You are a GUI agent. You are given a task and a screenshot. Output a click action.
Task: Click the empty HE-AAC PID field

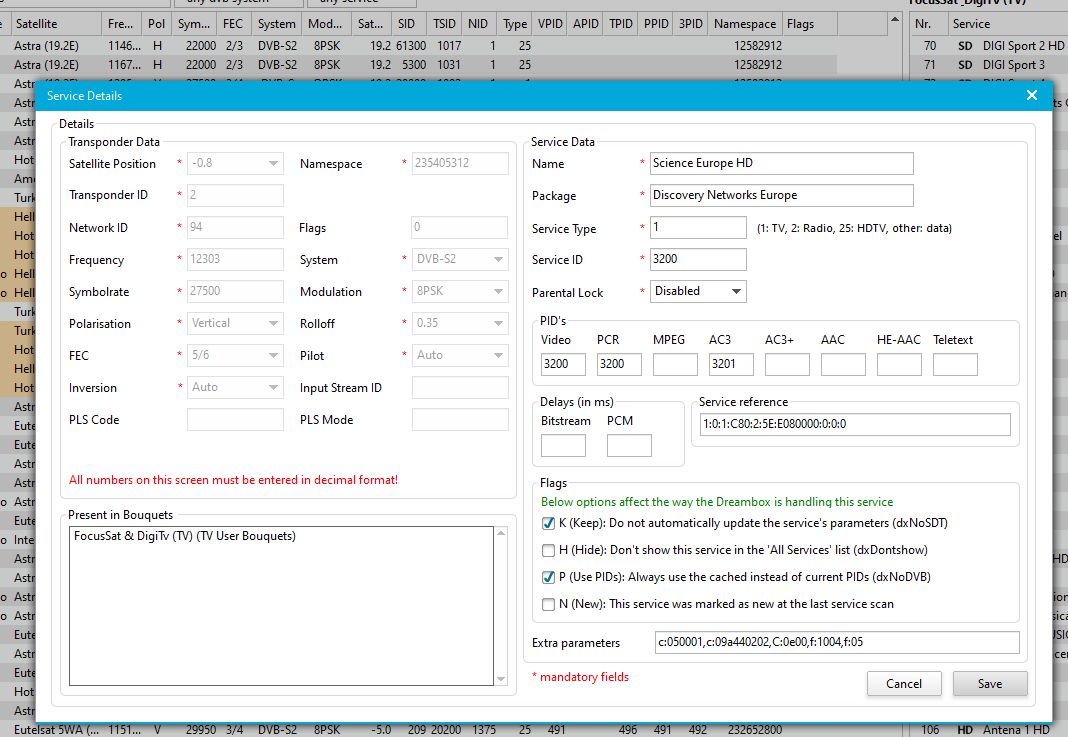point(899,364)
